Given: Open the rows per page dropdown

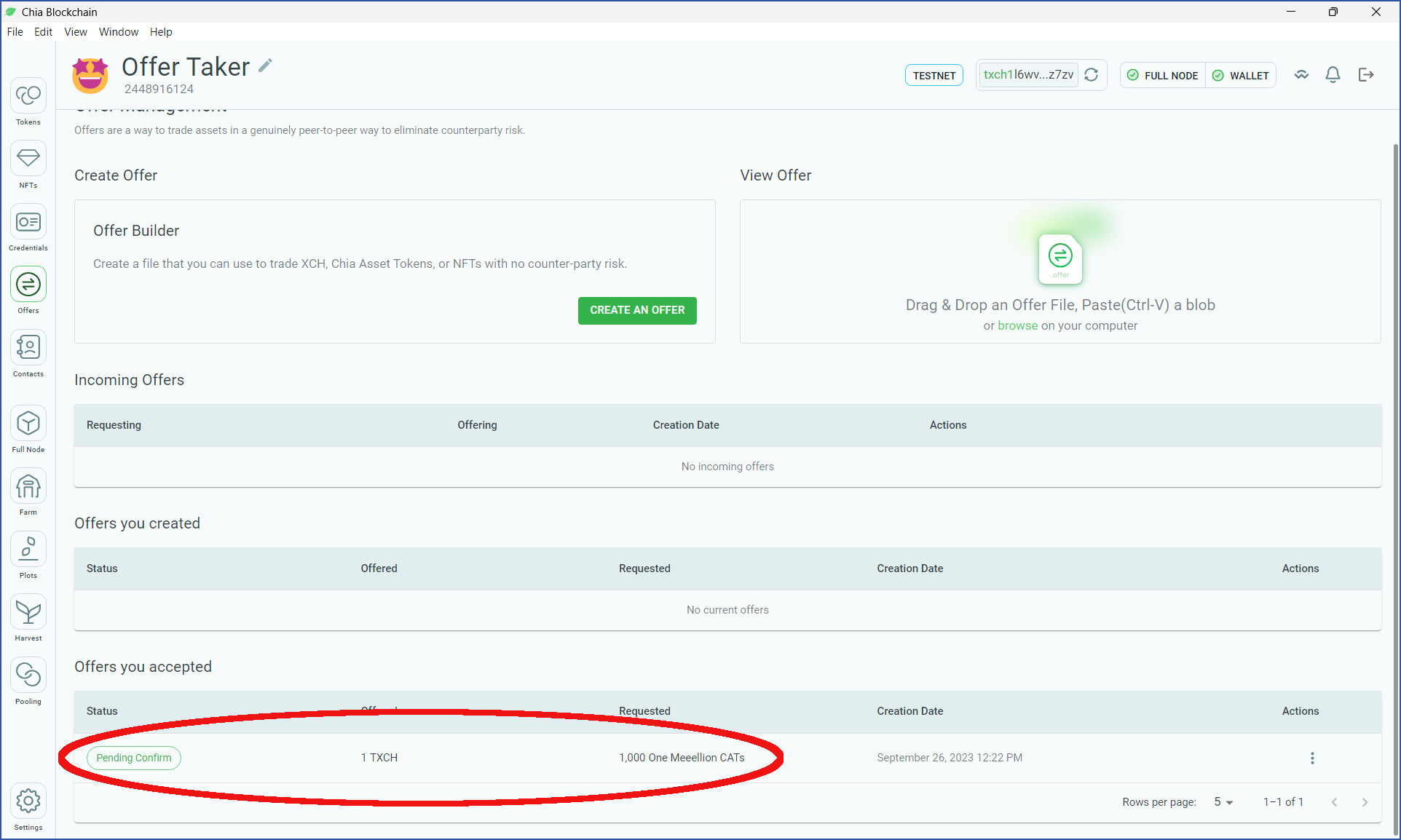Looking at the screenshot, I should (x=1223, y=802).
